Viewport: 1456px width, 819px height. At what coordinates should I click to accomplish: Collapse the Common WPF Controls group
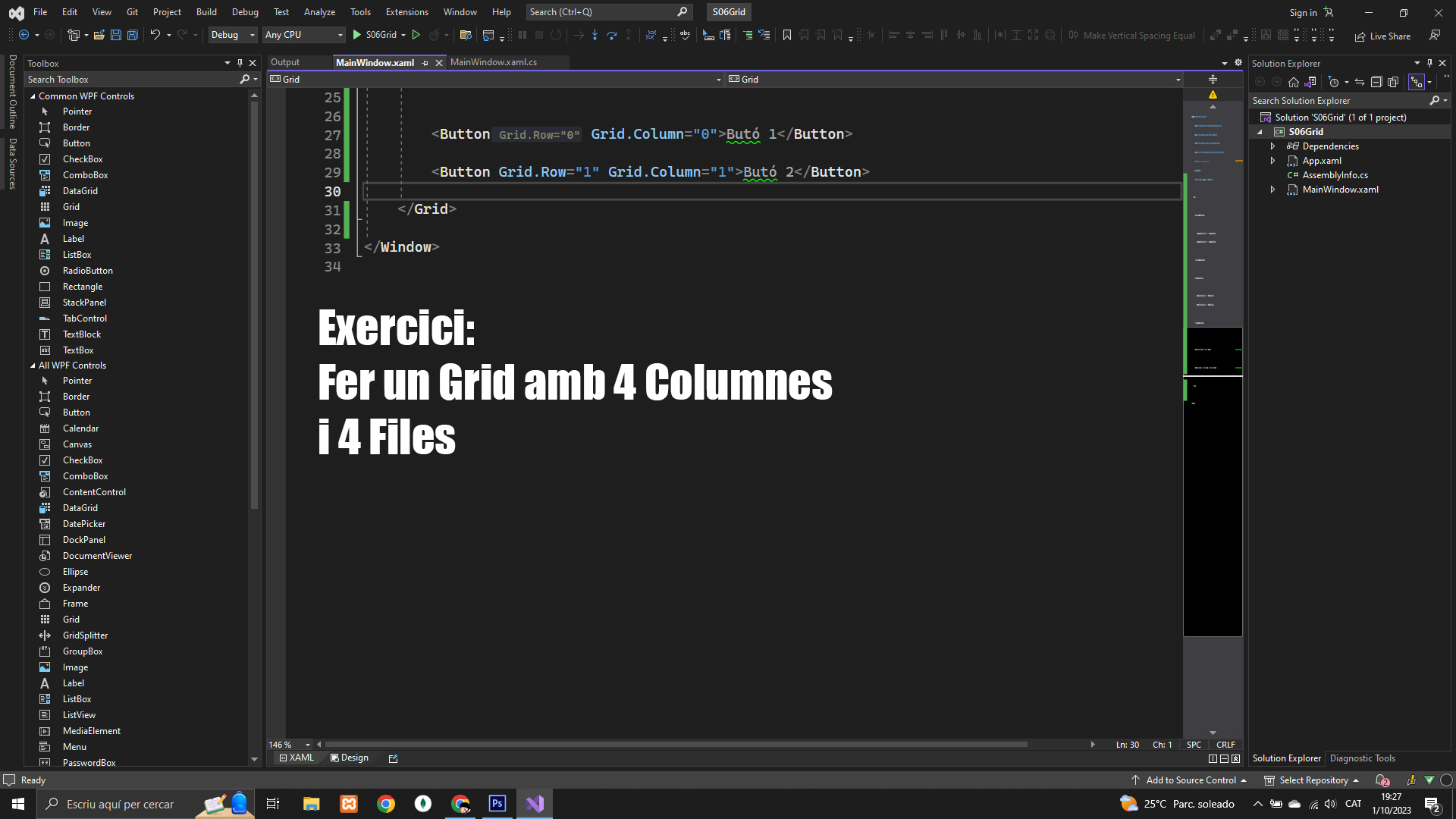(33, 96)
